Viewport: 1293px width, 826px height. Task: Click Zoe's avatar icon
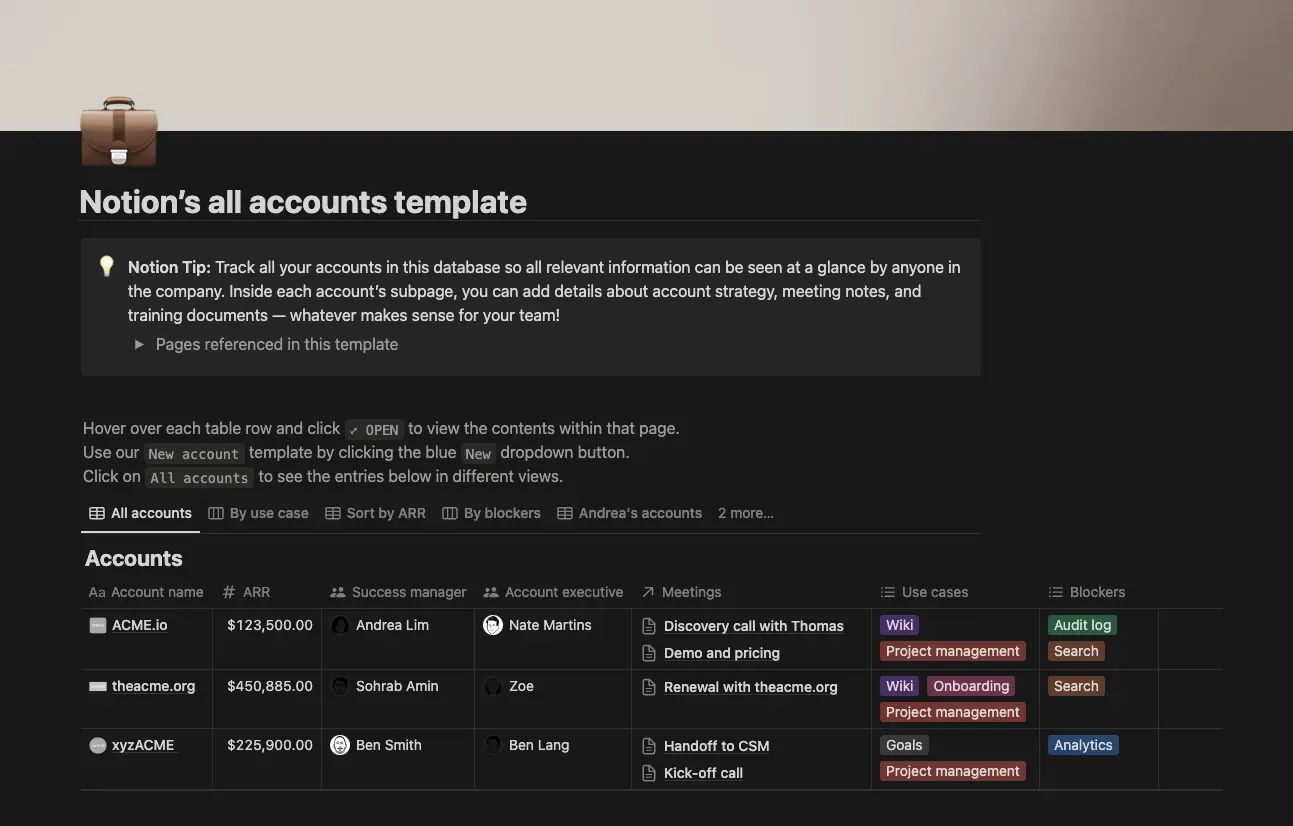coord(493,686)
